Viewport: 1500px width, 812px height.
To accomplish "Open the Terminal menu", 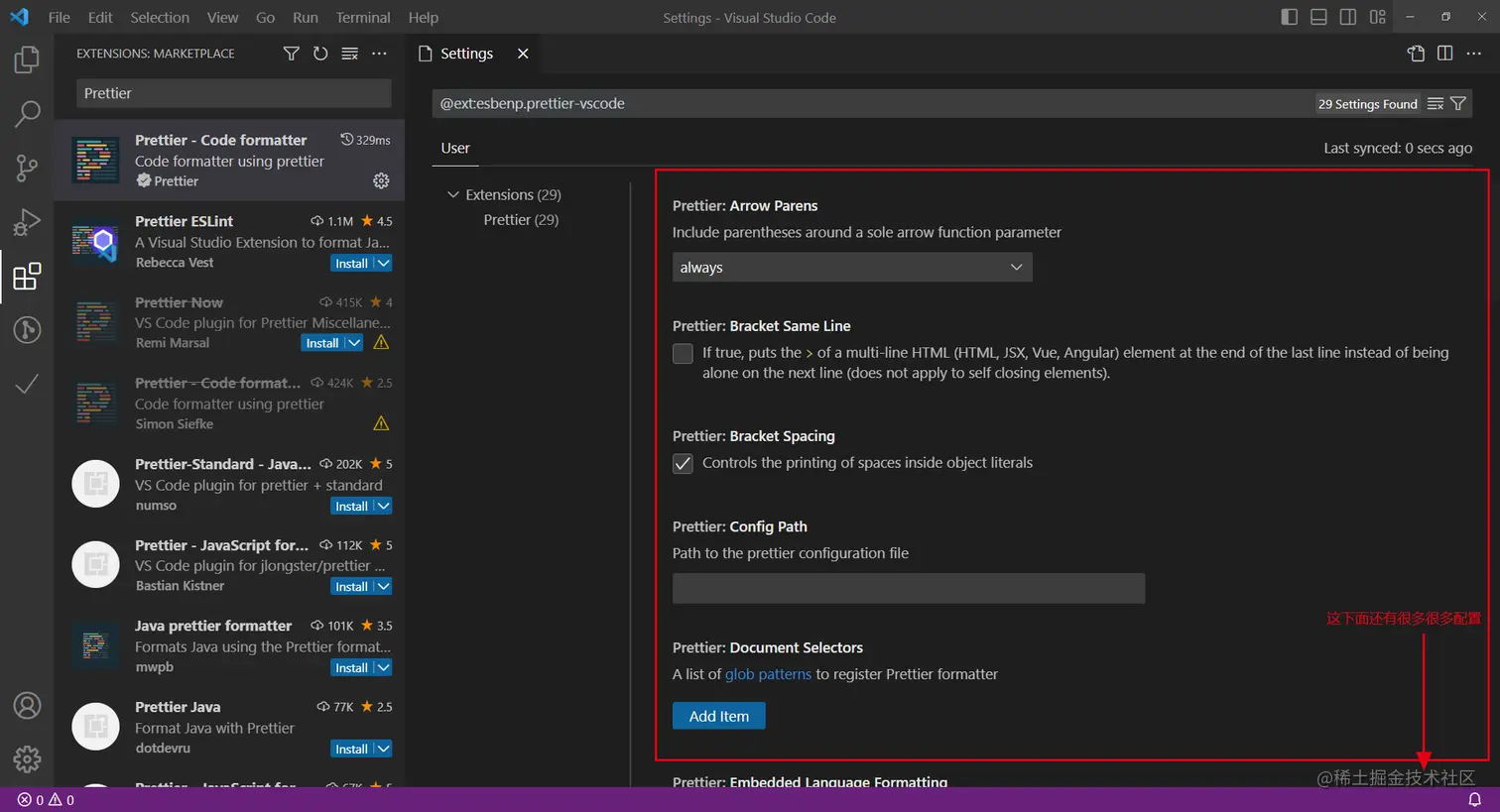I will [x=363, y=17].
